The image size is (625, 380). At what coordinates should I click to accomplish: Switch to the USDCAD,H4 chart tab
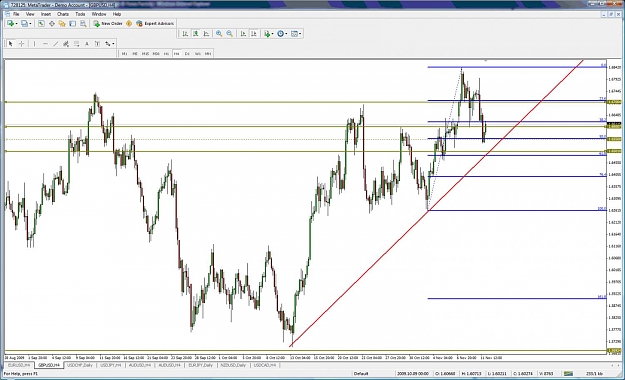[x=265, y=365]
